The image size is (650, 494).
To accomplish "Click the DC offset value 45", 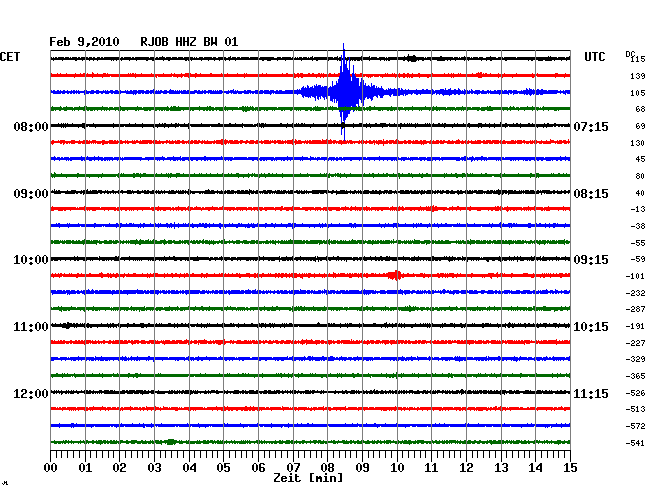I will coord(640,159).
